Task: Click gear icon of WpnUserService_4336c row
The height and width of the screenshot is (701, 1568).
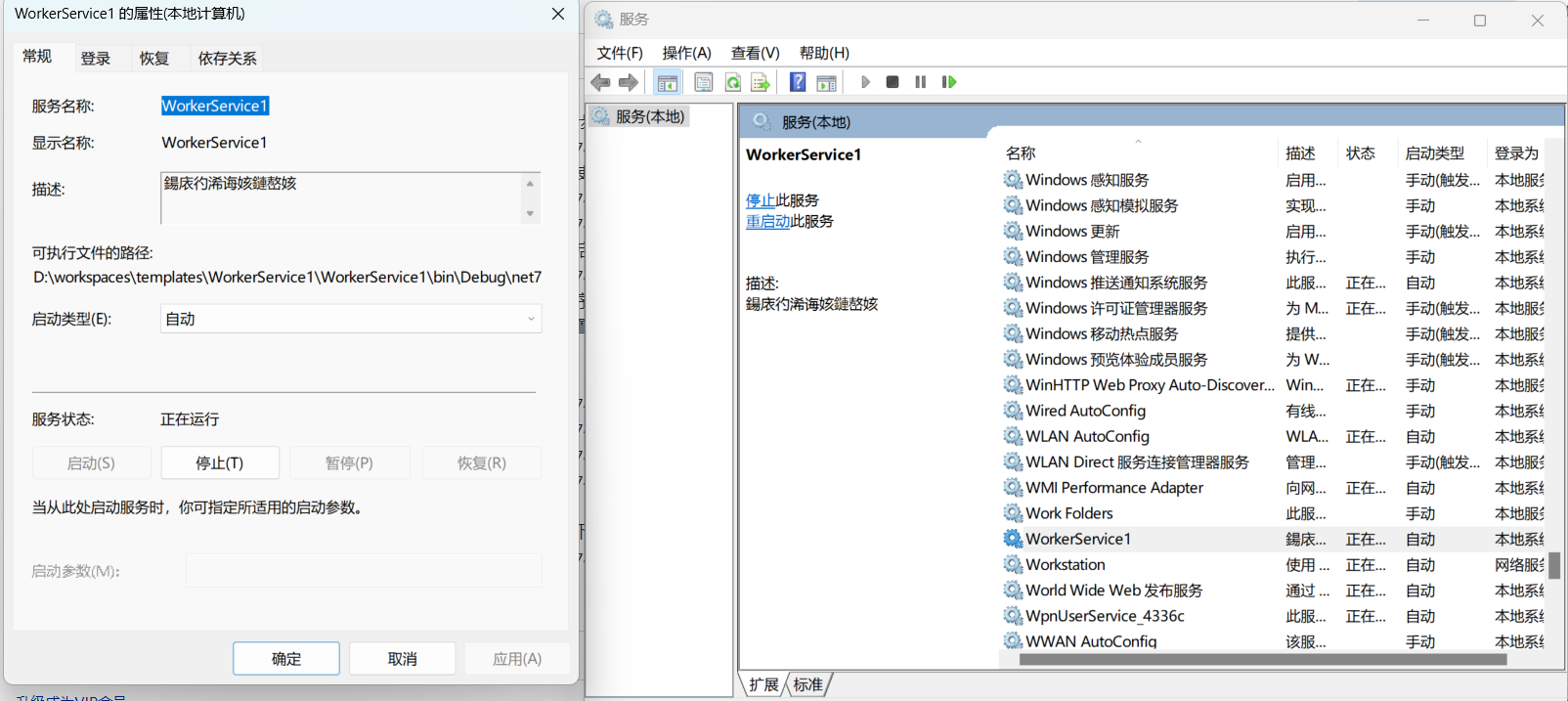Action: 1013,616
